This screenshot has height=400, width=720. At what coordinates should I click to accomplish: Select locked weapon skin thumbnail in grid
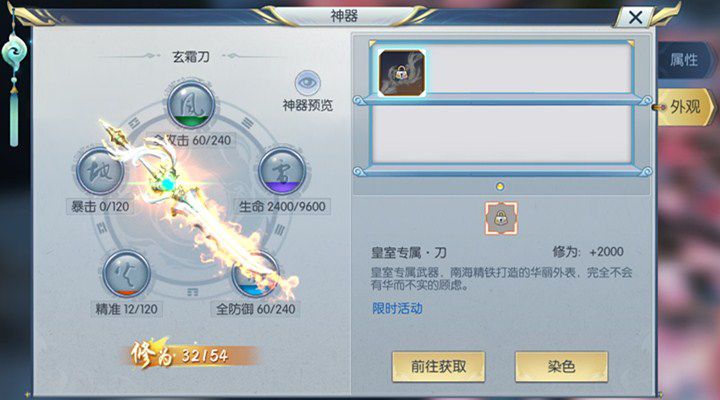402,73
